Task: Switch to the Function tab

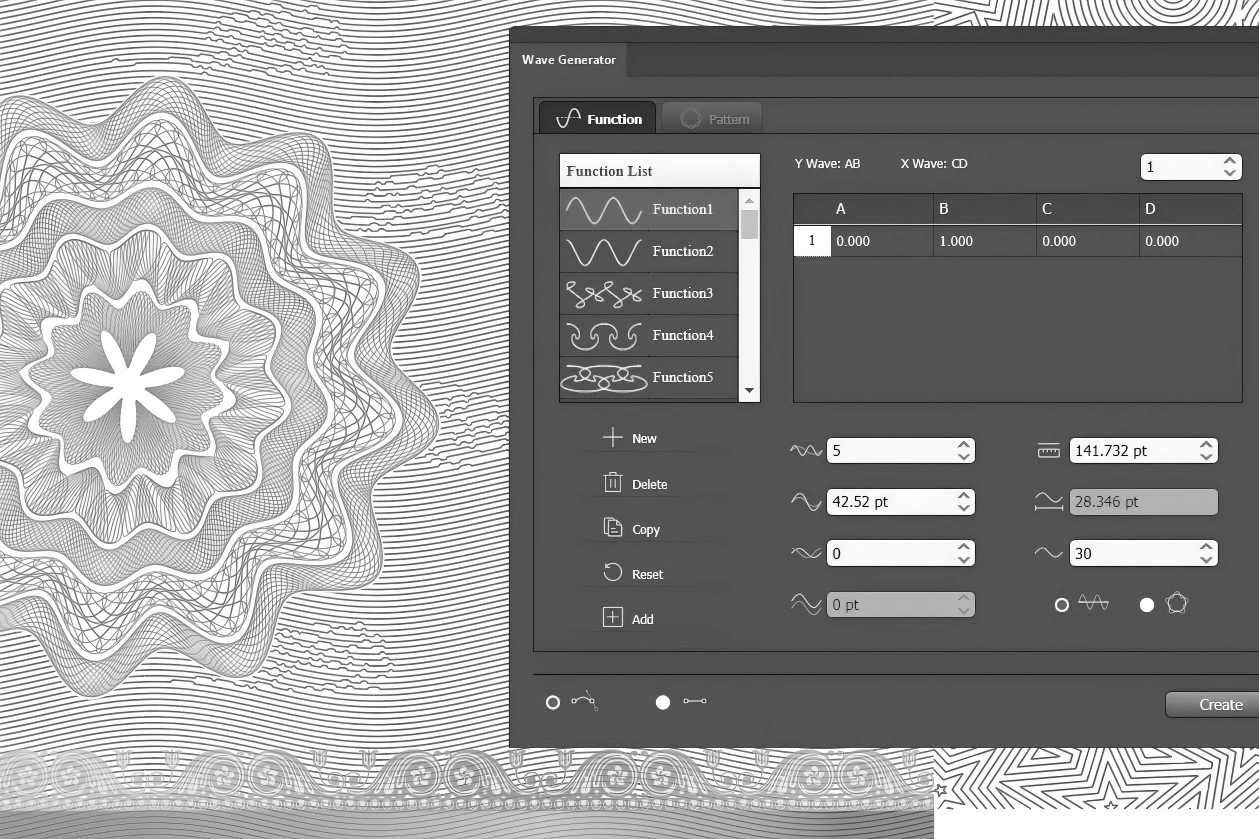Action: (598, 118)
